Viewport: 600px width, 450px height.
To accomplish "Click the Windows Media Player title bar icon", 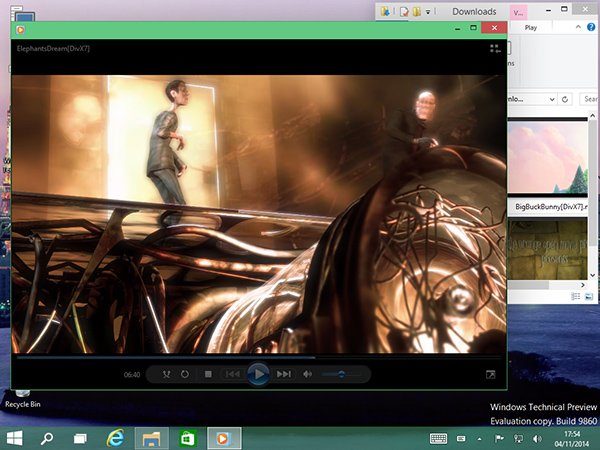I will pos(21,29).
